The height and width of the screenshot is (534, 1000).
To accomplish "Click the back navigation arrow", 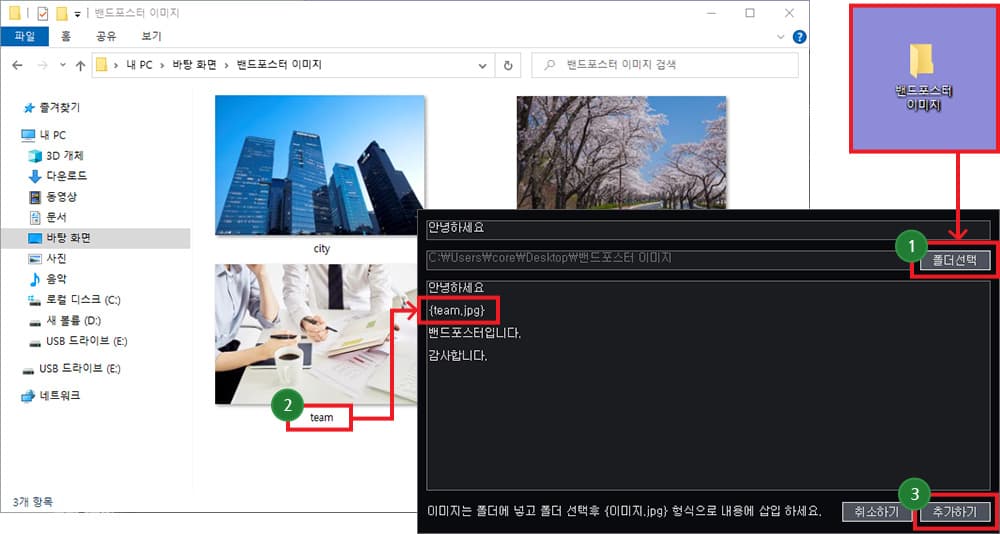I will click(x=17, y=65).
